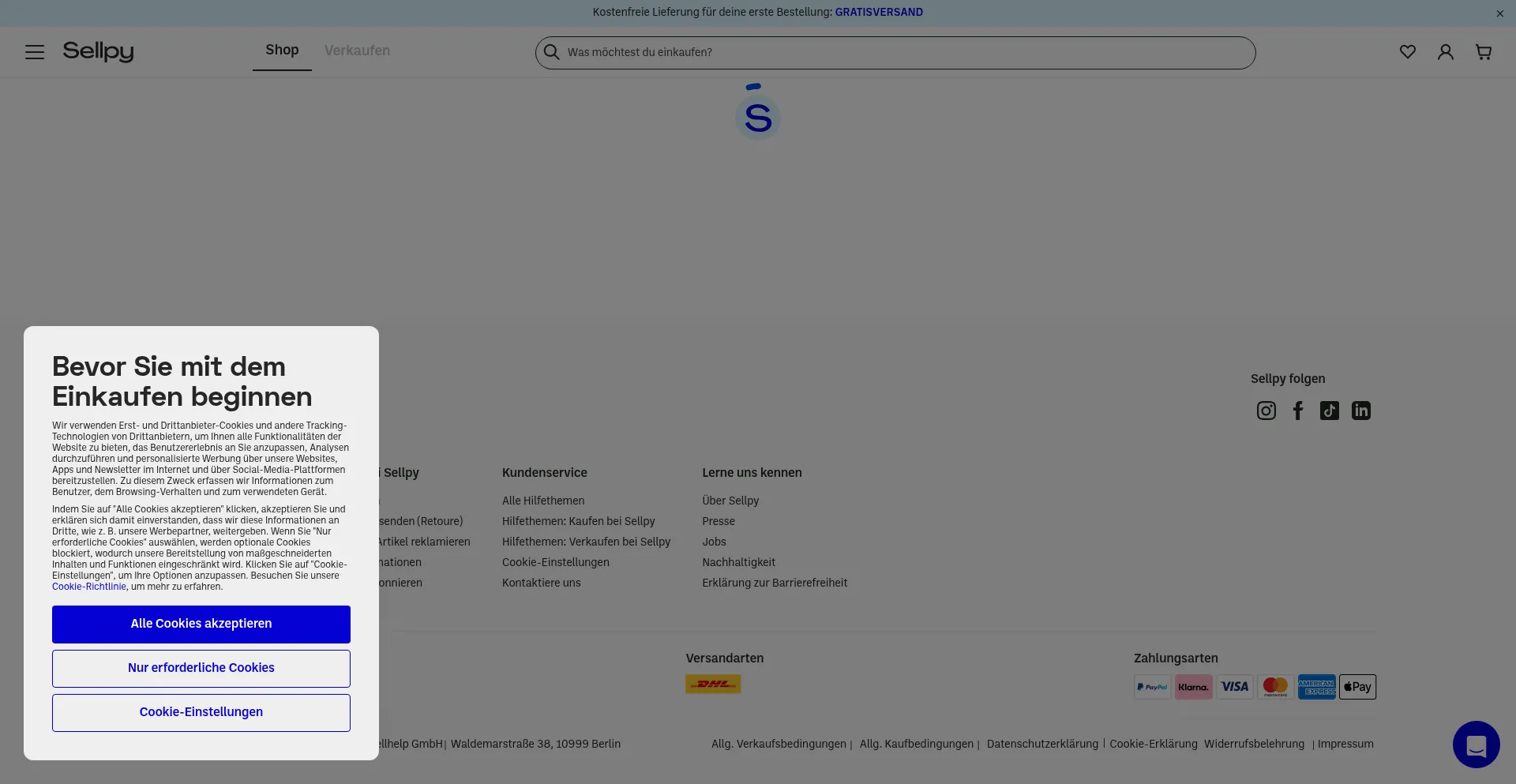Focus the product search field
The height and width of the screenshot is (784, 1516).
point(900,52)
